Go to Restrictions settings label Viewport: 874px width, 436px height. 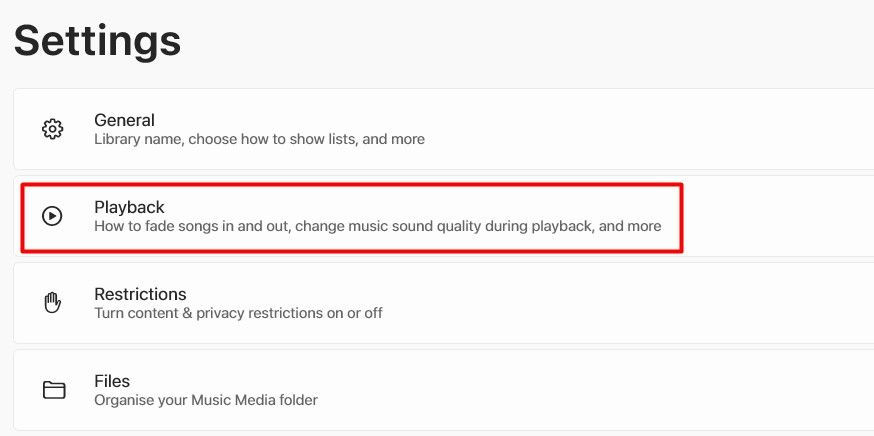click(140, 294)
